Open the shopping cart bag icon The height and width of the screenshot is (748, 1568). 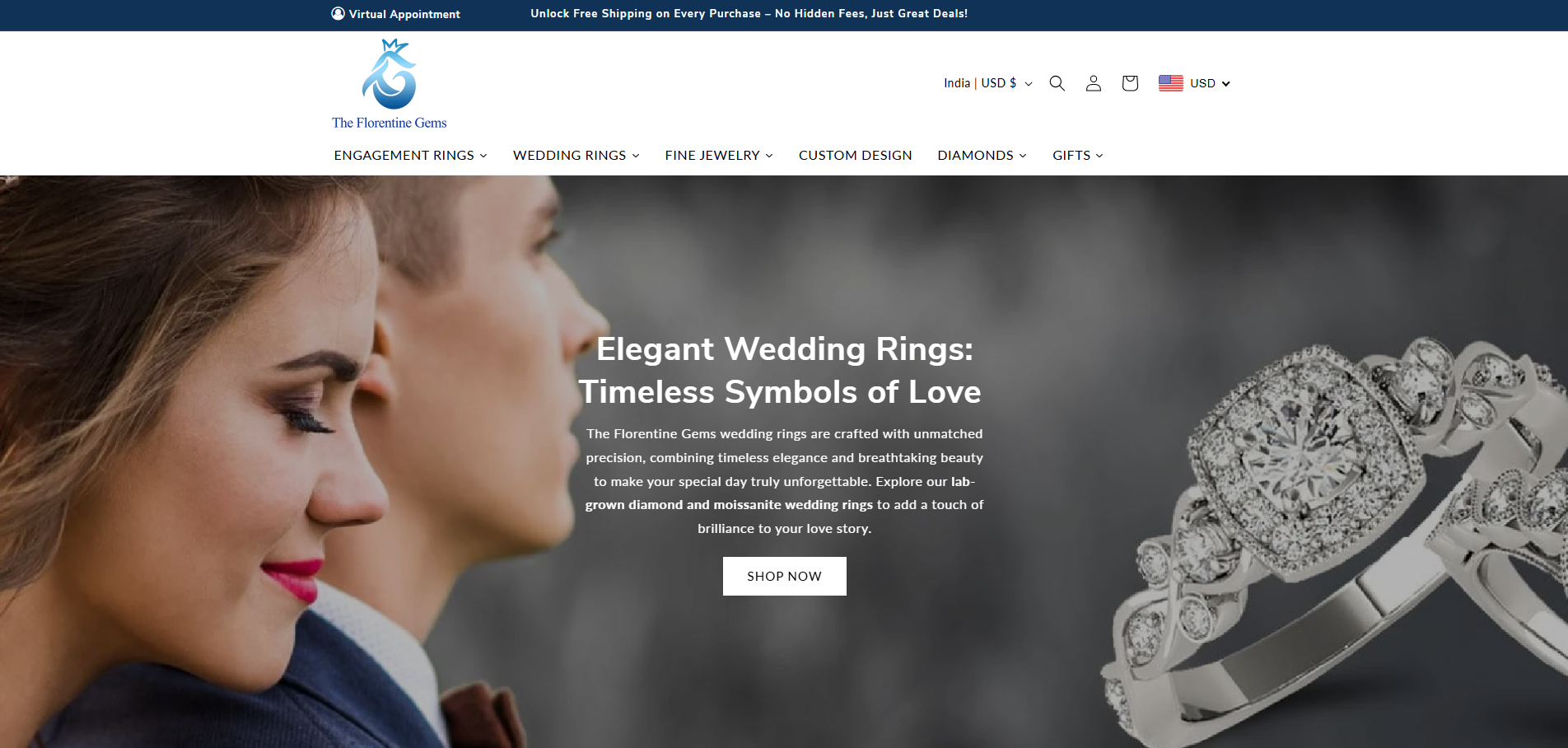point(1130,83)
